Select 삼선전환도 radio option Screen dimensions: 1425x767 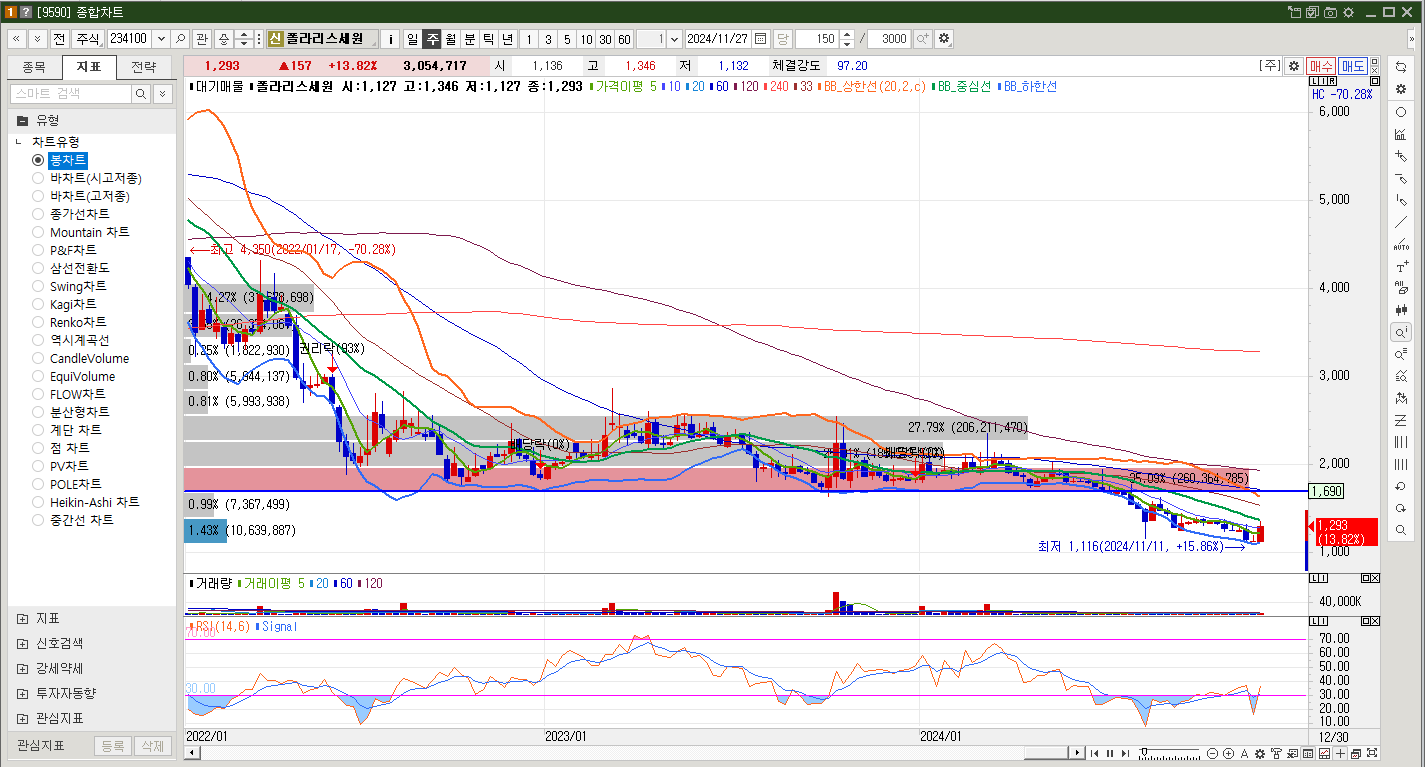(x=38, y=268)
